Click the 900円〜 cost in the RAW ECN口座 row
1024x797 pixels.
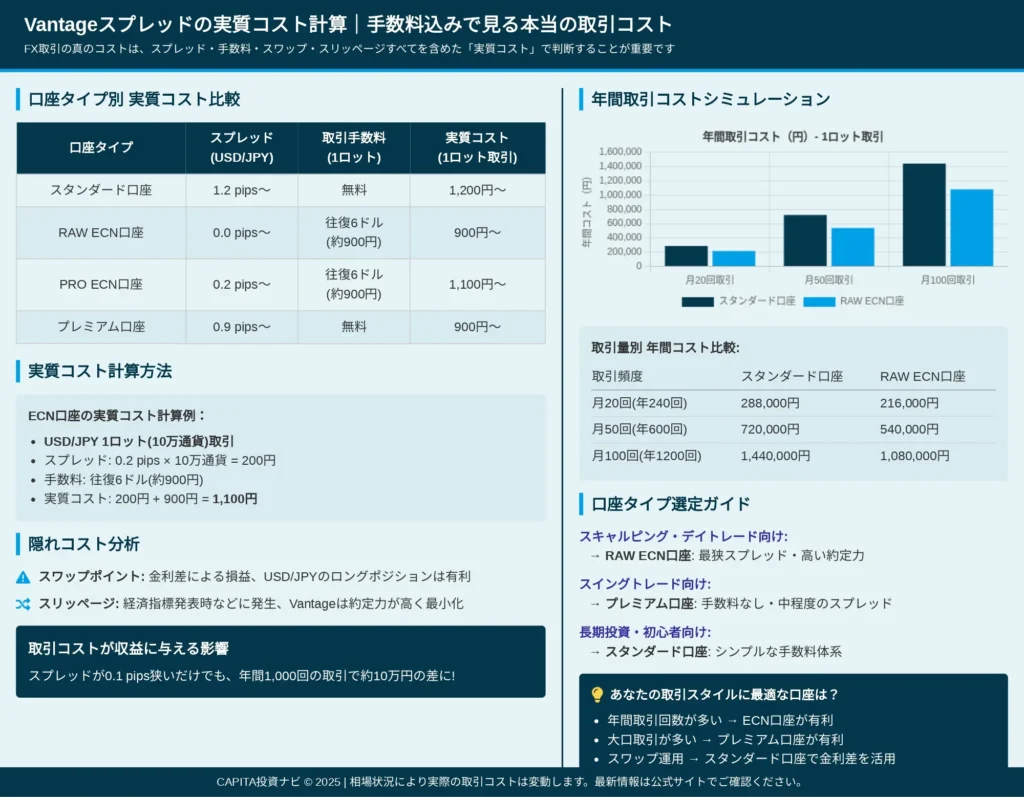click(x=477, y=233)
